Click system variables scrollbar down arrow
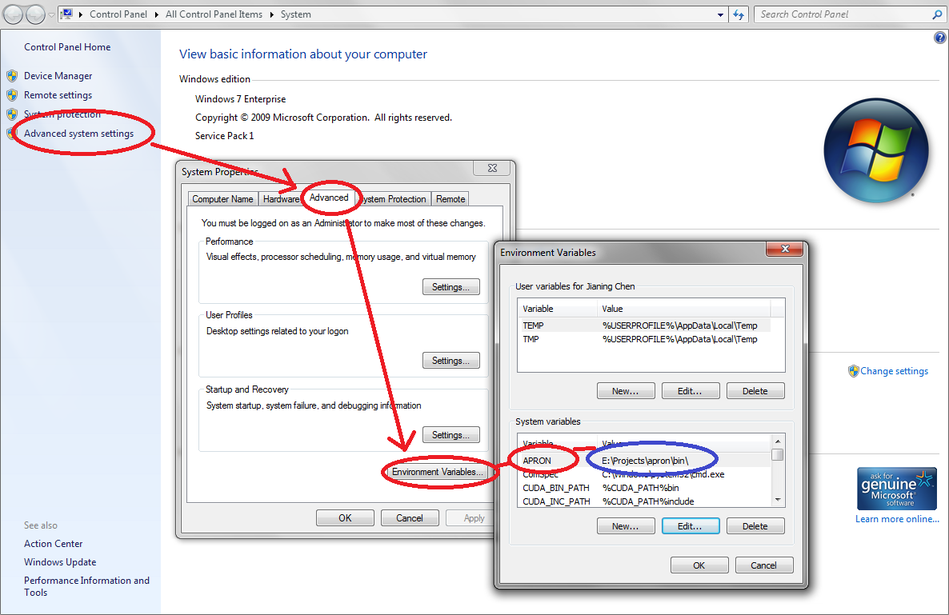The image size is (949, 615). click(778, 500)
